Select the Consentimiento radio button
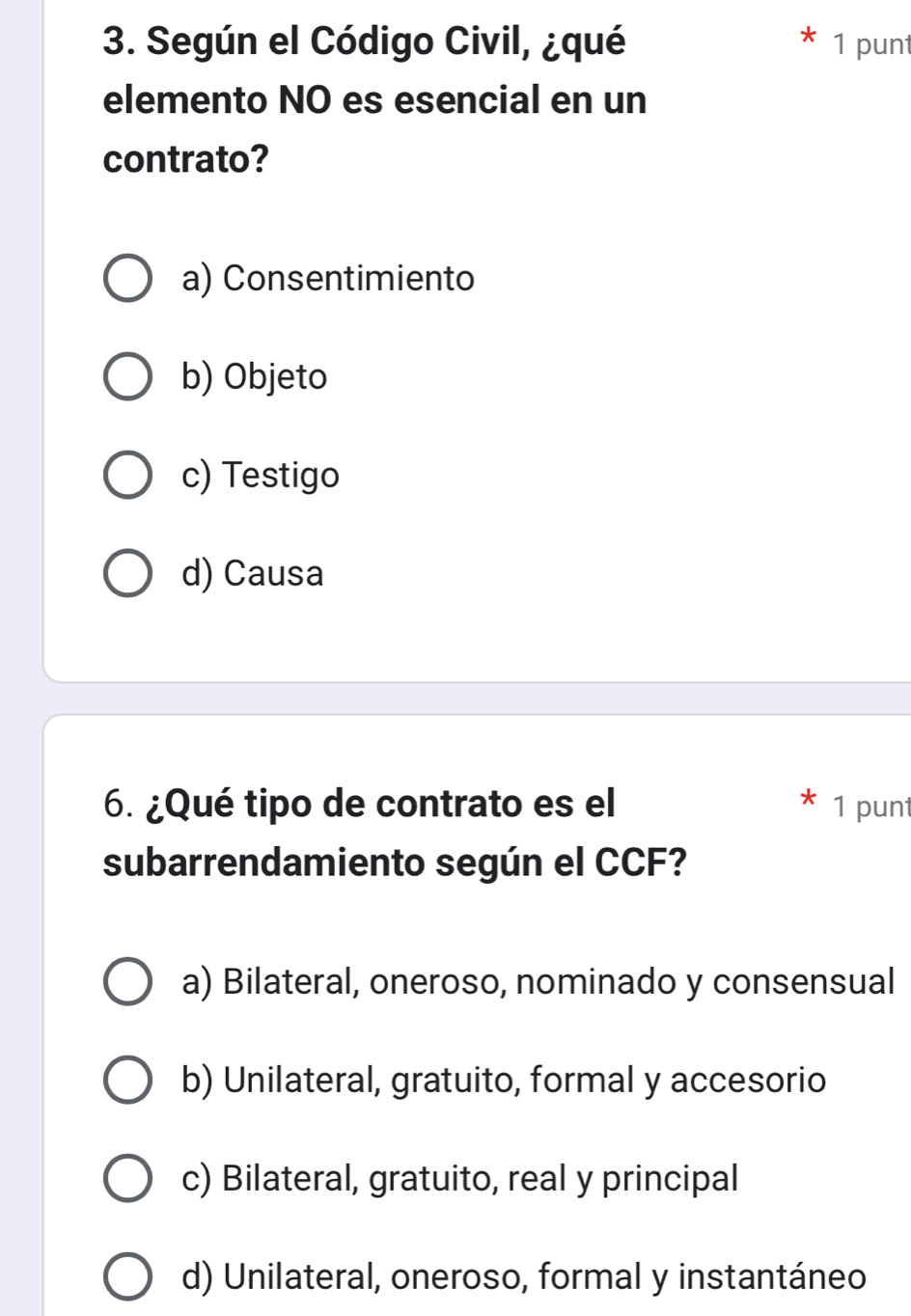Viewport: 911px width, 1316px height. pyautogui.click(x=126, y=279)
